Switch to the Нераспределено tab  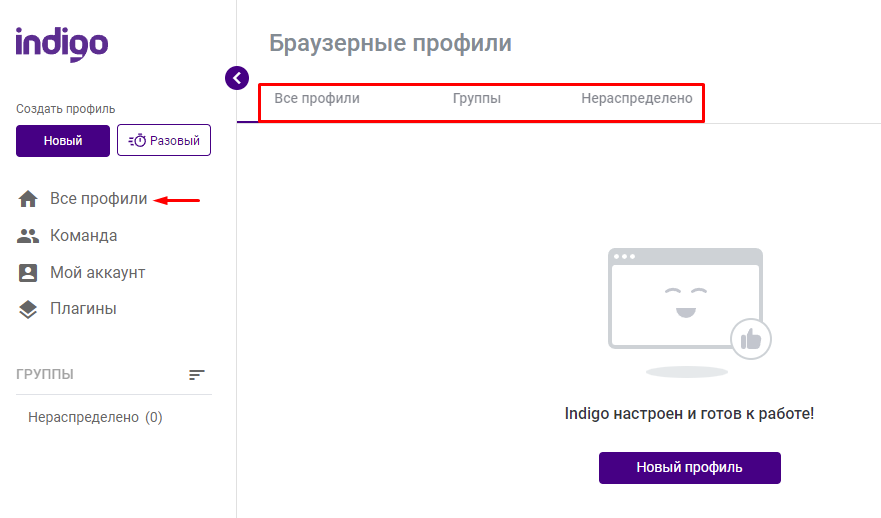click(637, 98)
